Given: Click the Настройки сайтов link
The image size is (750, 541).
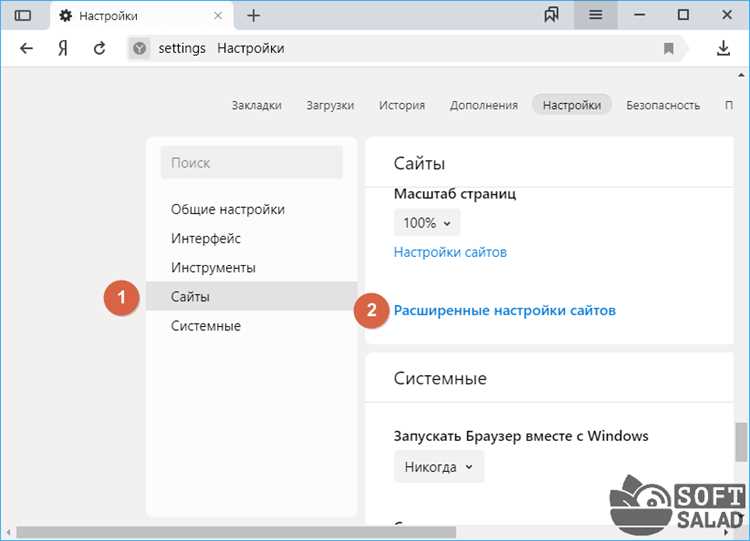Looking at the screenshot, I should 450,252.
